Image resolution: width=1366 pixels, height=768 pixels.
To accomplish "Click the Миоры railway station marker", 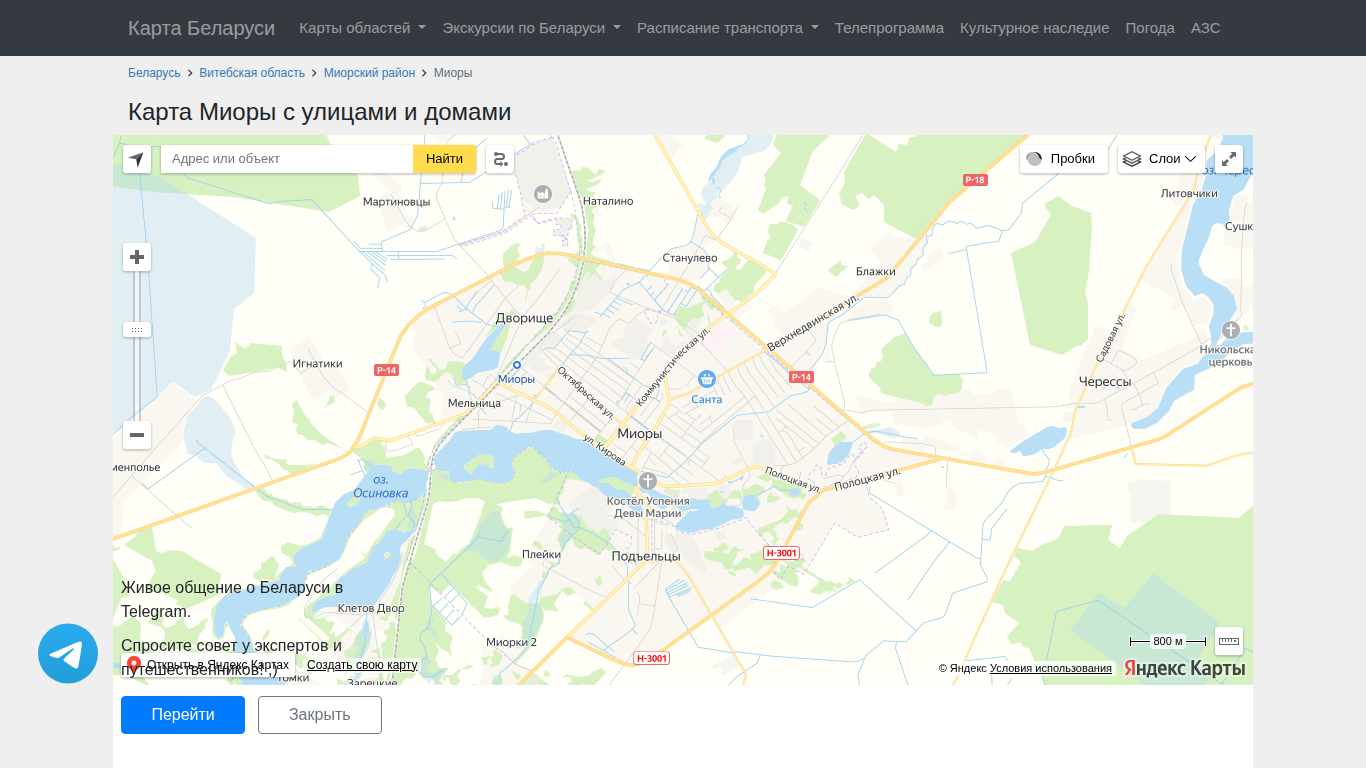I will tap(517, 365).
